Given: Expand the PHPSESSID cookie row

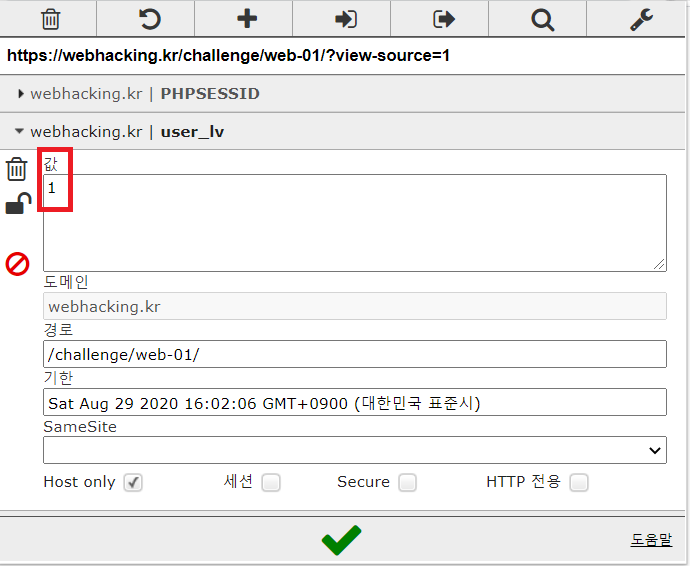Looking at the screenshot, I should click(342, 93).
